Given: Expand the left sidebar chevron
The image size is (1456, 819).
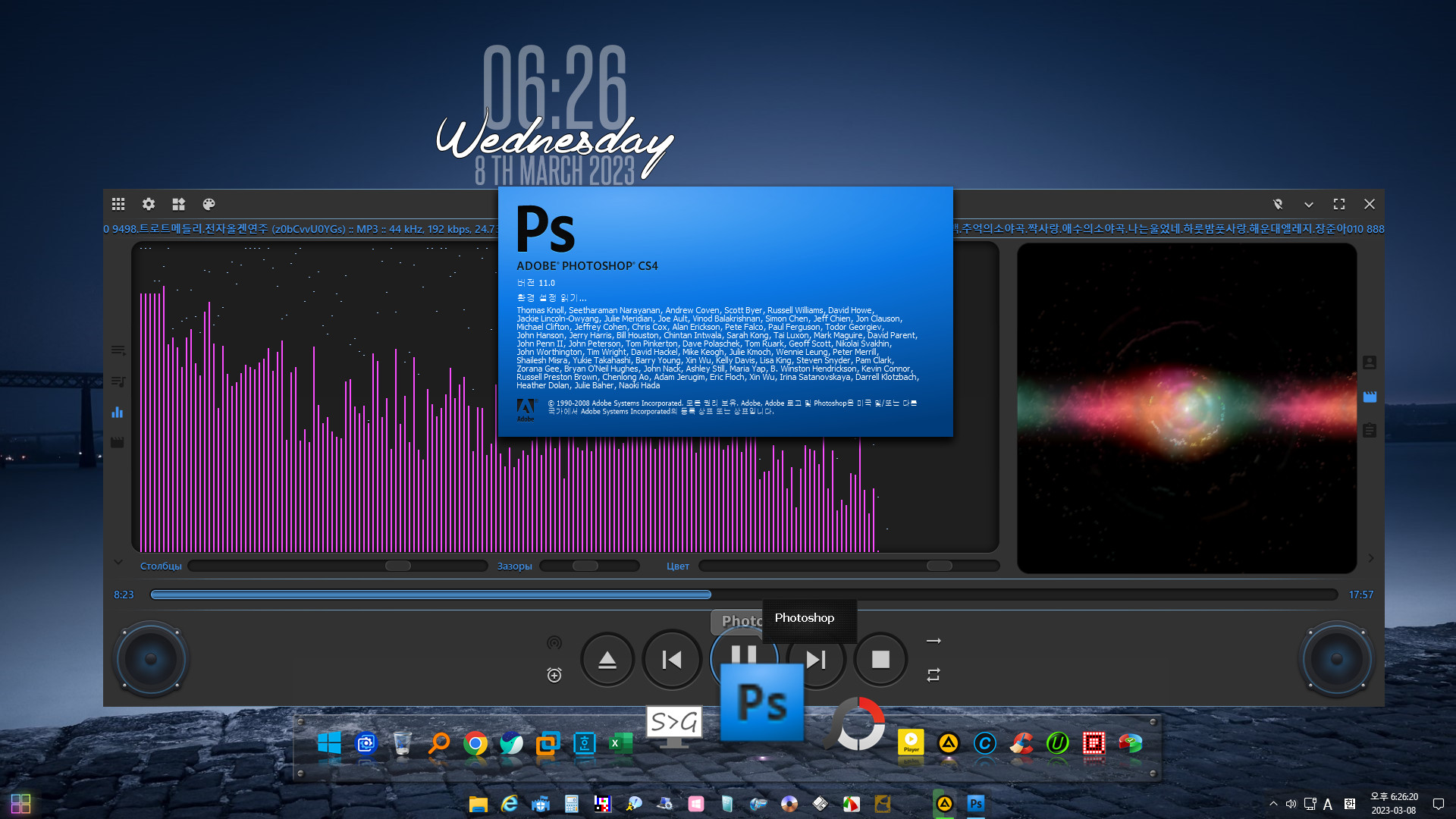Looking at the screenshot, I should [118, 562].
